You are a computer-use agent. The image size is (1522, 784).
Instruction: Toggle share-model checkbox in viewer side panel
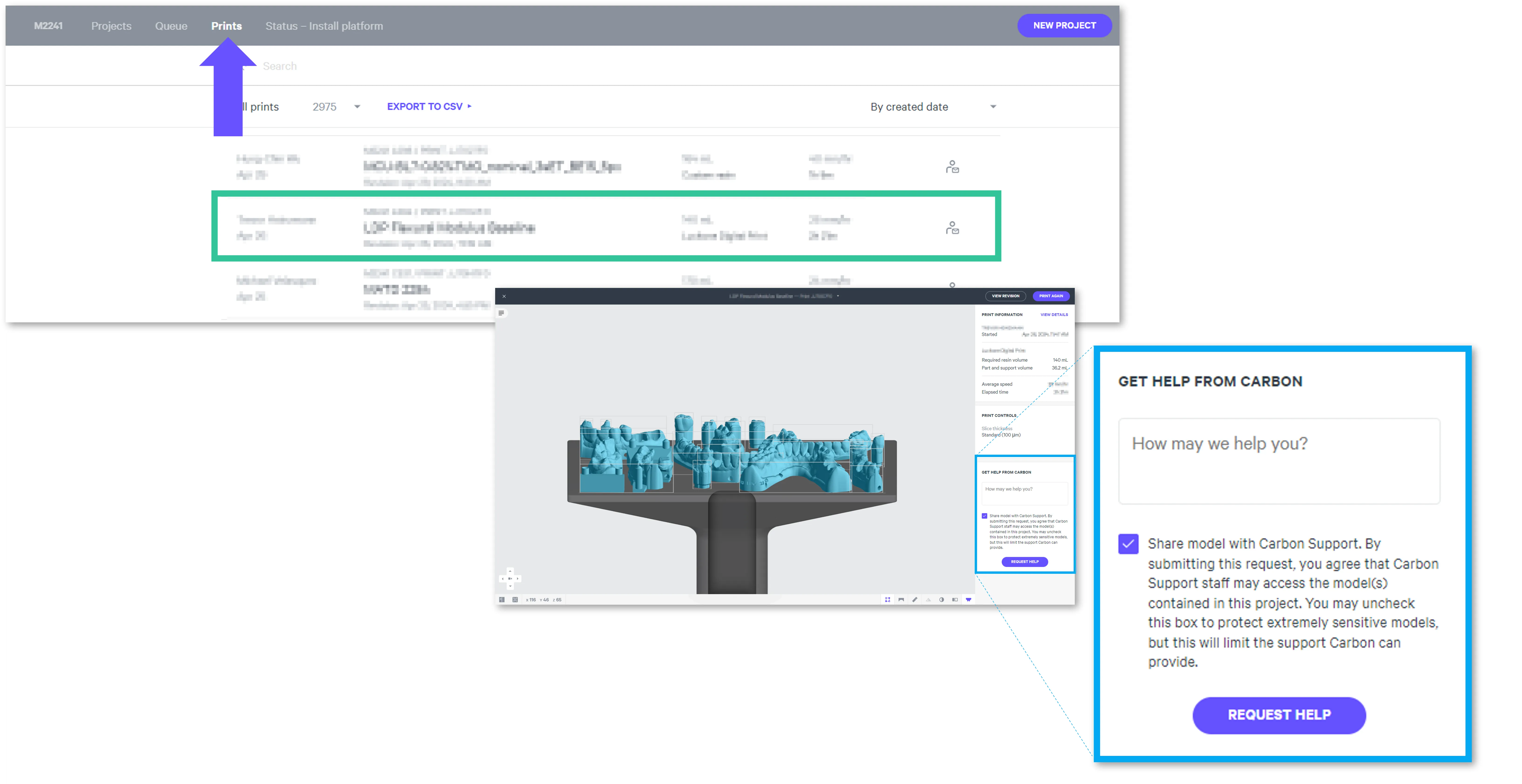(984, 516)
